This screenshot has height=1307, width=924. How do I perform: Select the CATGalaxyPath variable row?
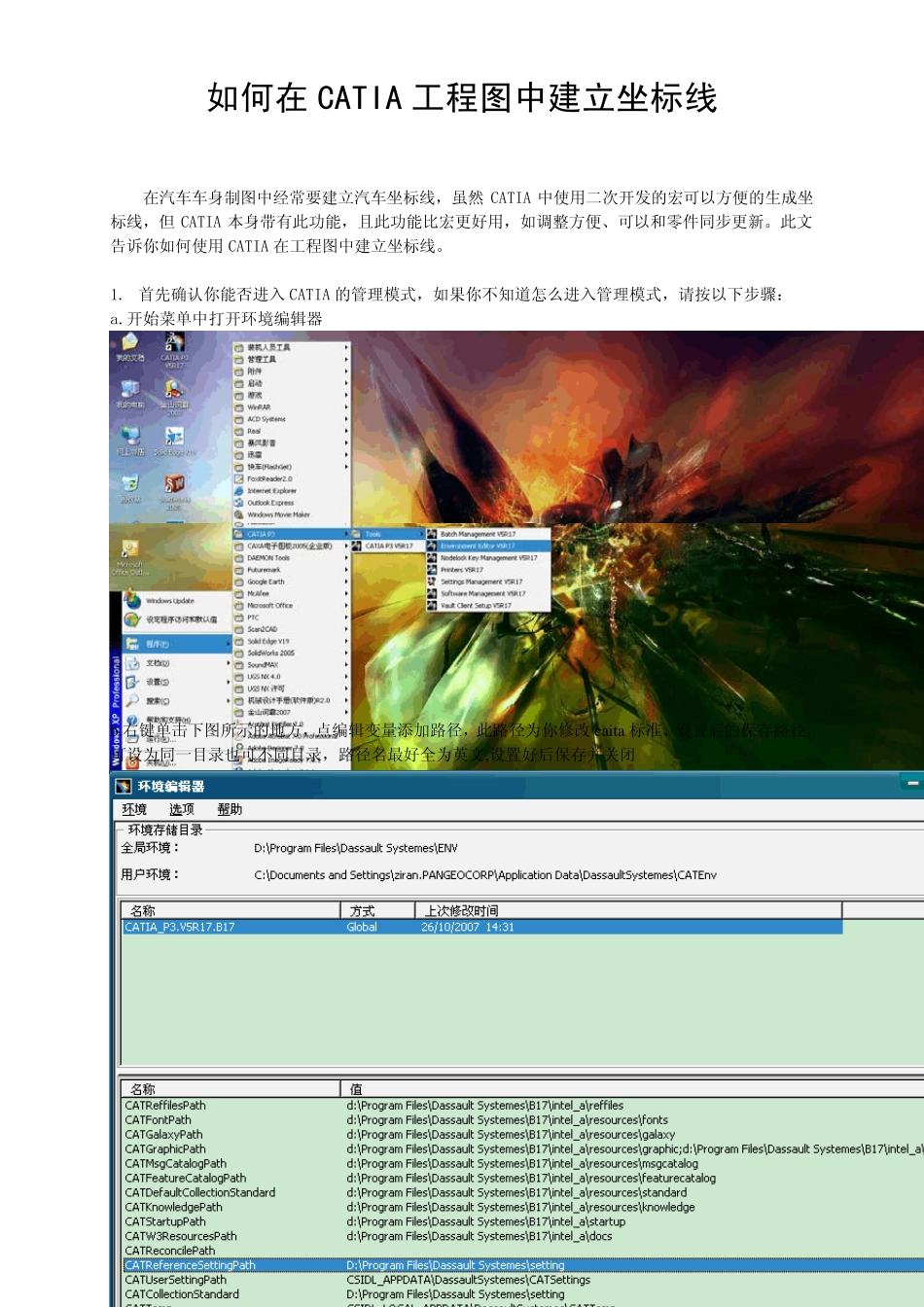pos(522,1134)
